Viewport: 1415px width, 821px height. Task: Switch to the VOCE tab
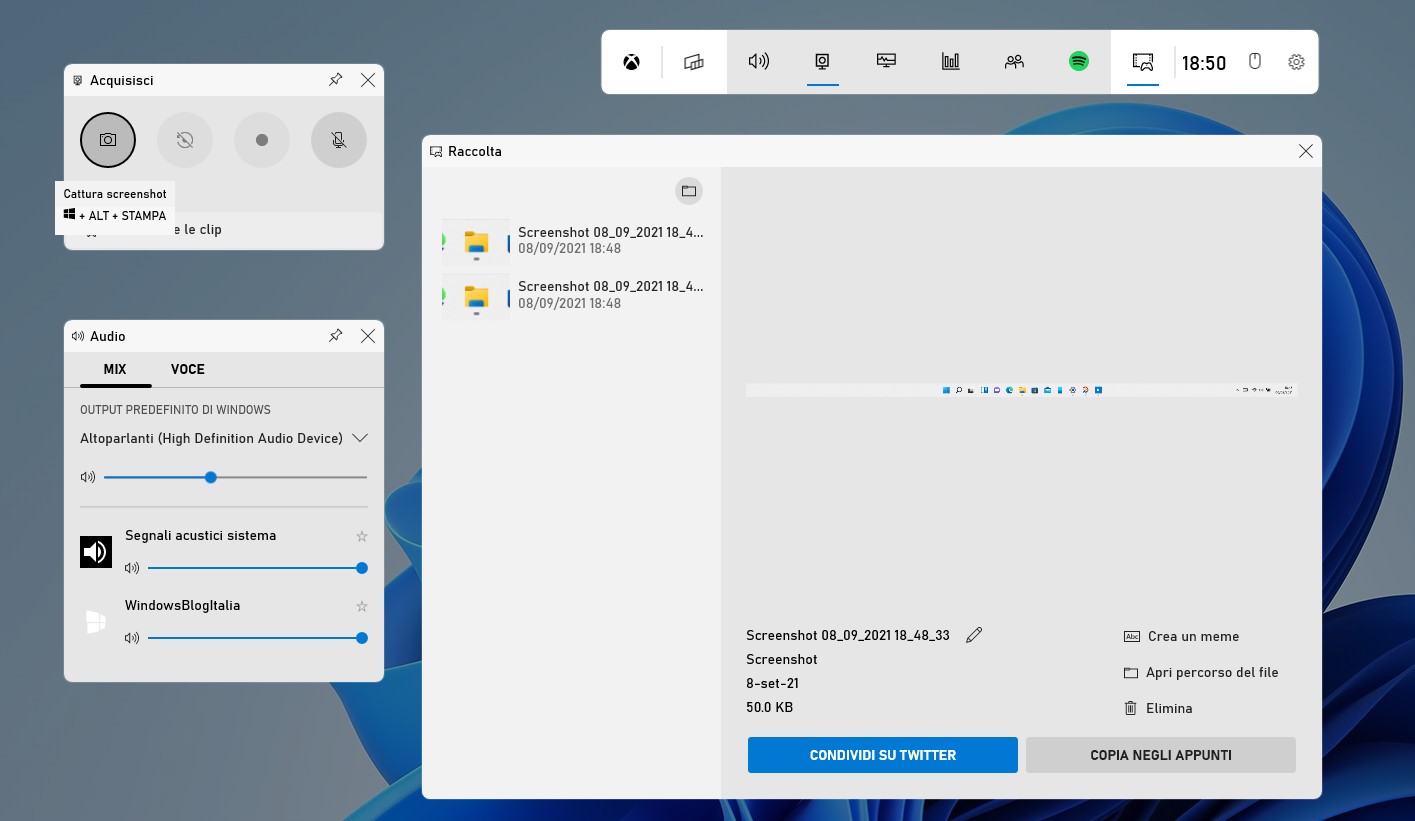[x=188, y=369]
